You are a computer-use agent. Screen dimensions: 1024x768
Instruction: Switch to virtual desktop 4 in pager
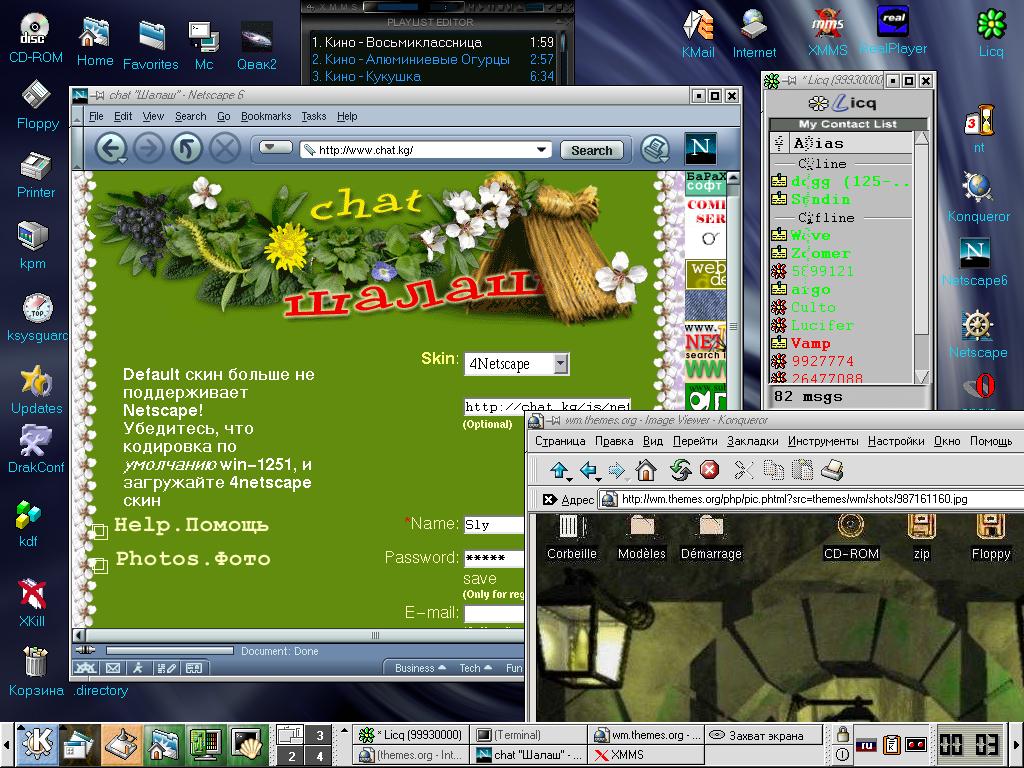(x=319, y=757)
